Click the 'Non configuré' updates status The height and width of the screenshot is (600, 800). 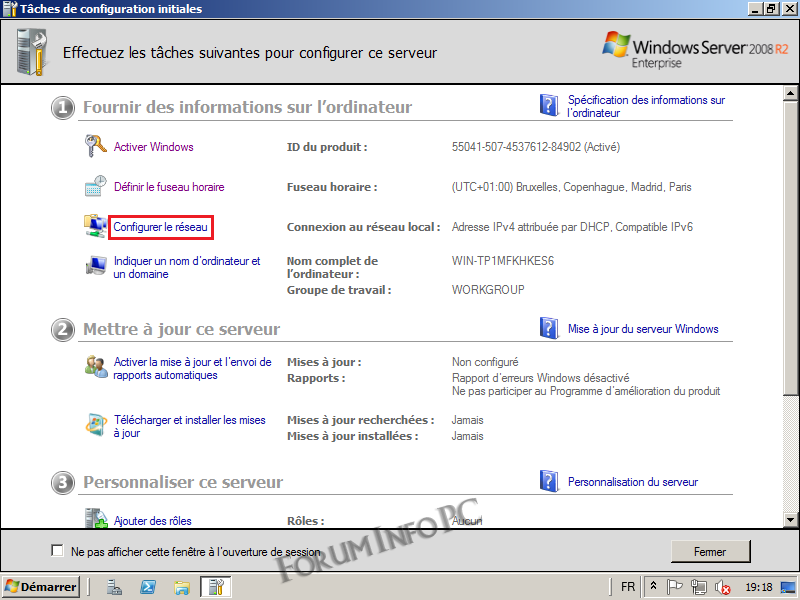pos(485,362)
